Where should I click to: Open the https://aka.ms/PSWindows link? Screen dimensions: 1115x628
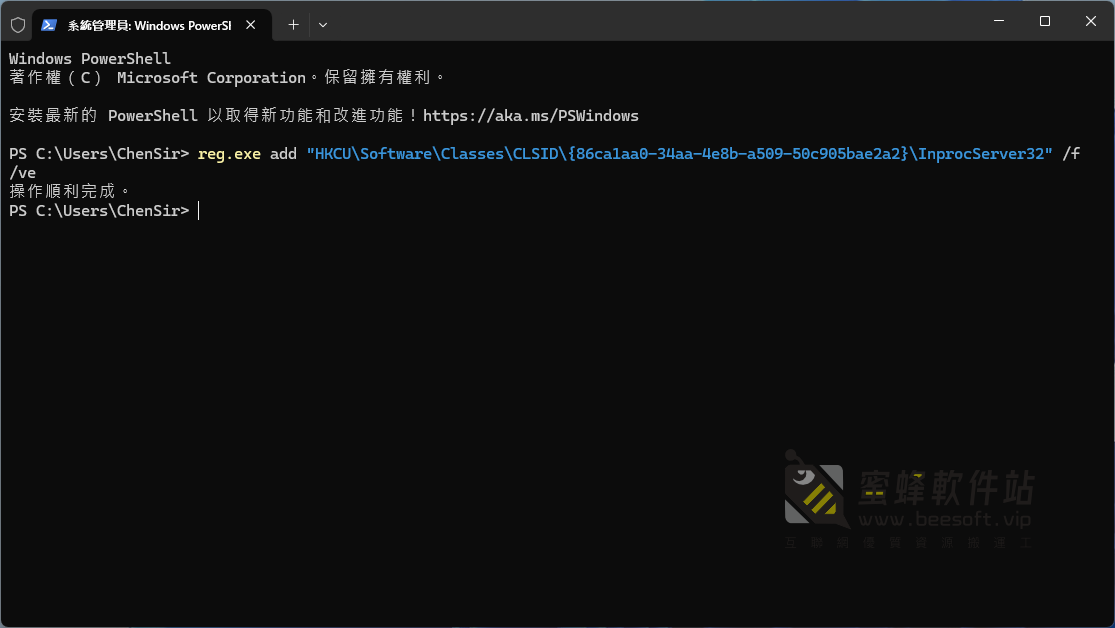tap(530, 116)
